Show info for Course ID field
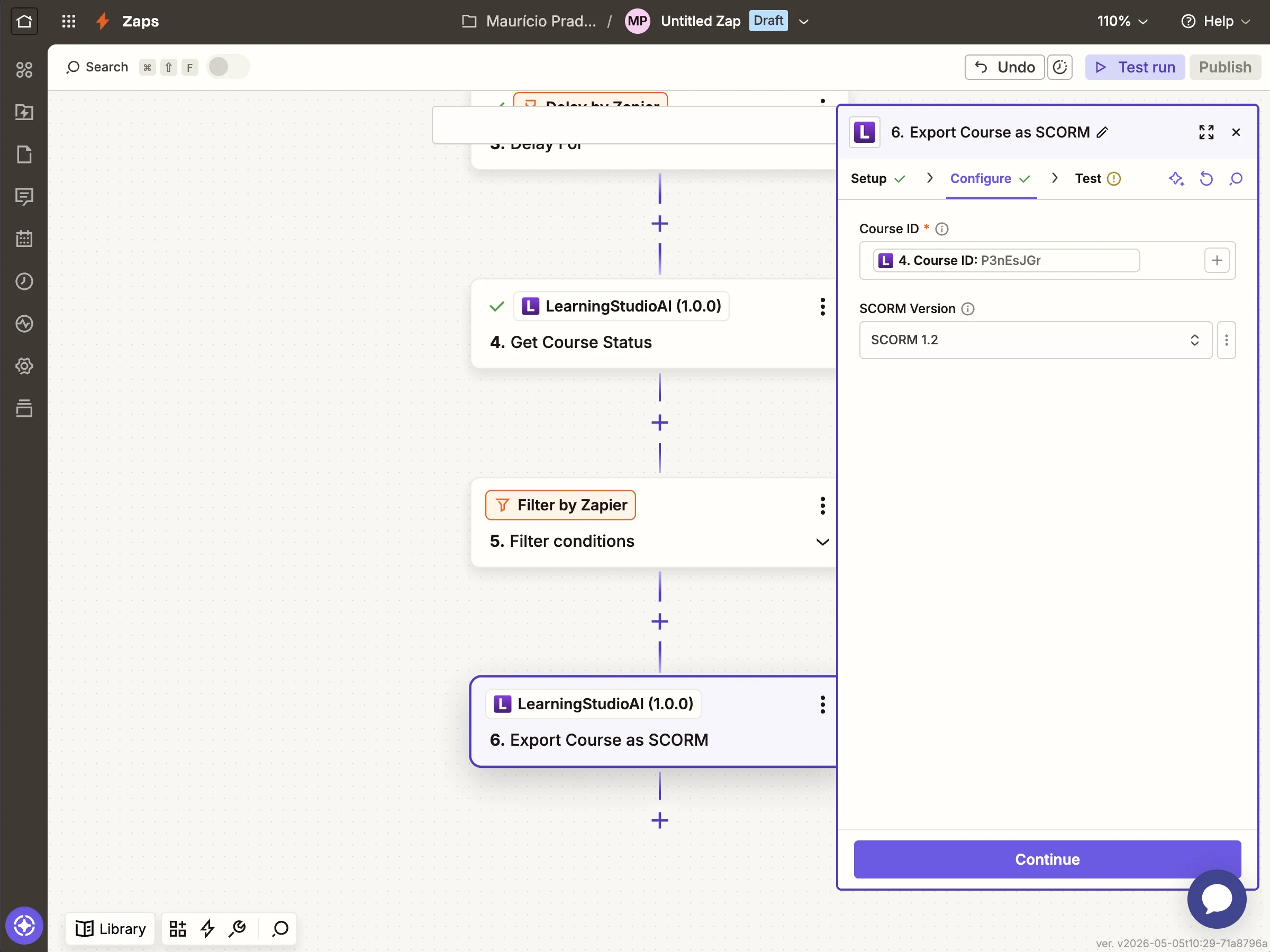The image size is (1270, 952). tap(941, 229)
